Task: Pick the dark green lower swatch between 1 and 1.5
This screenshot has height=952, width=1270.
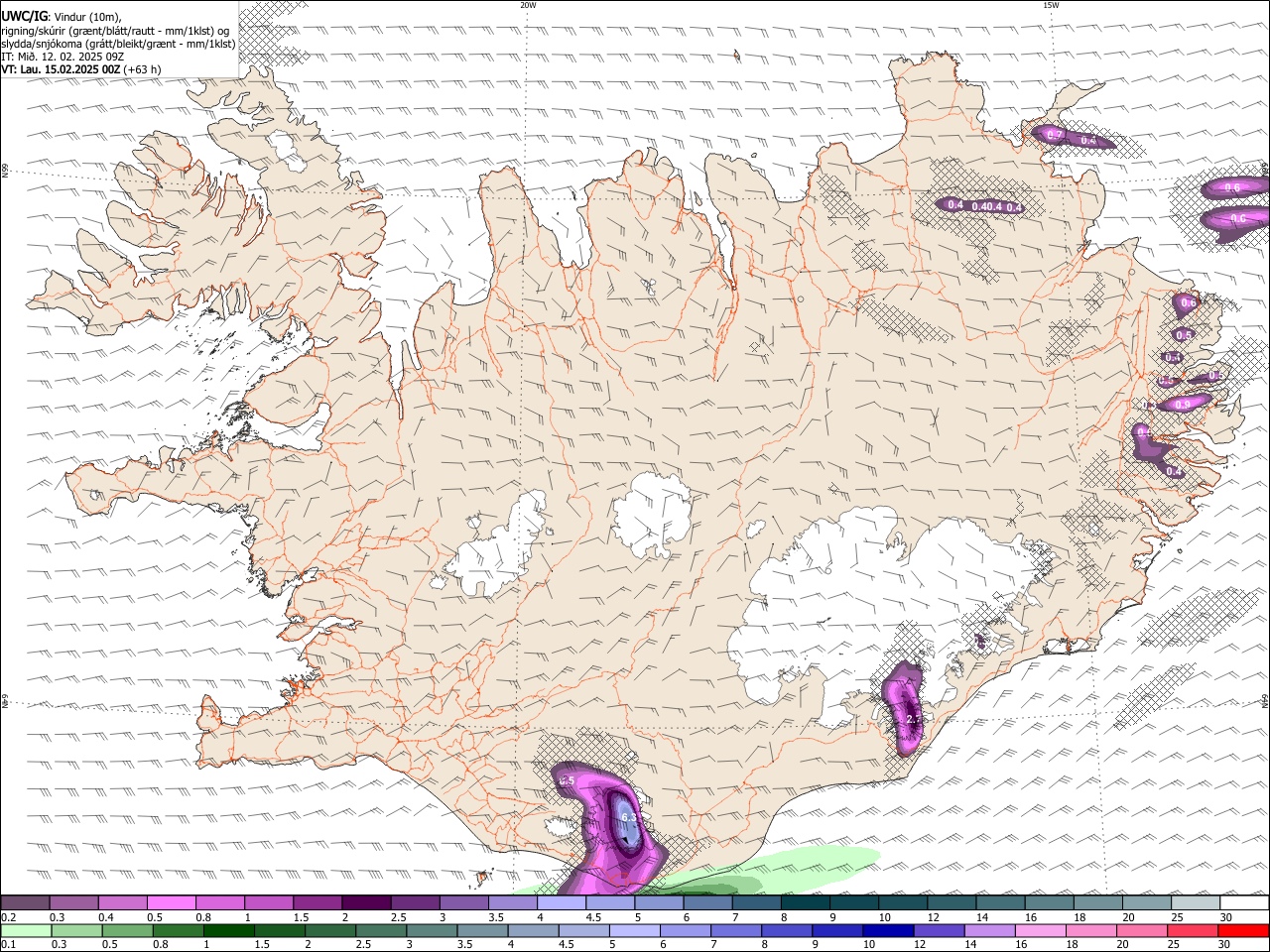Action: tap(228, 930)
